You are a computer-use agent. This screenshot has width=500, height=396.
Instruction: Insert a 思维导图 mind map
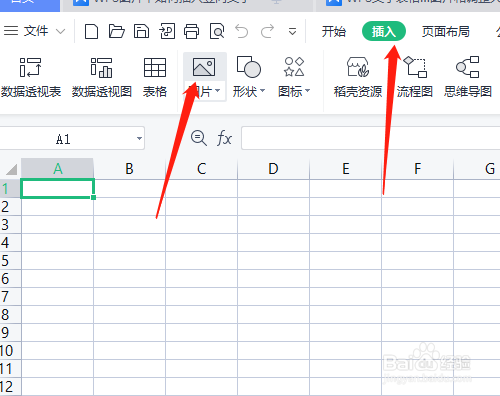[x=468, y=77]
